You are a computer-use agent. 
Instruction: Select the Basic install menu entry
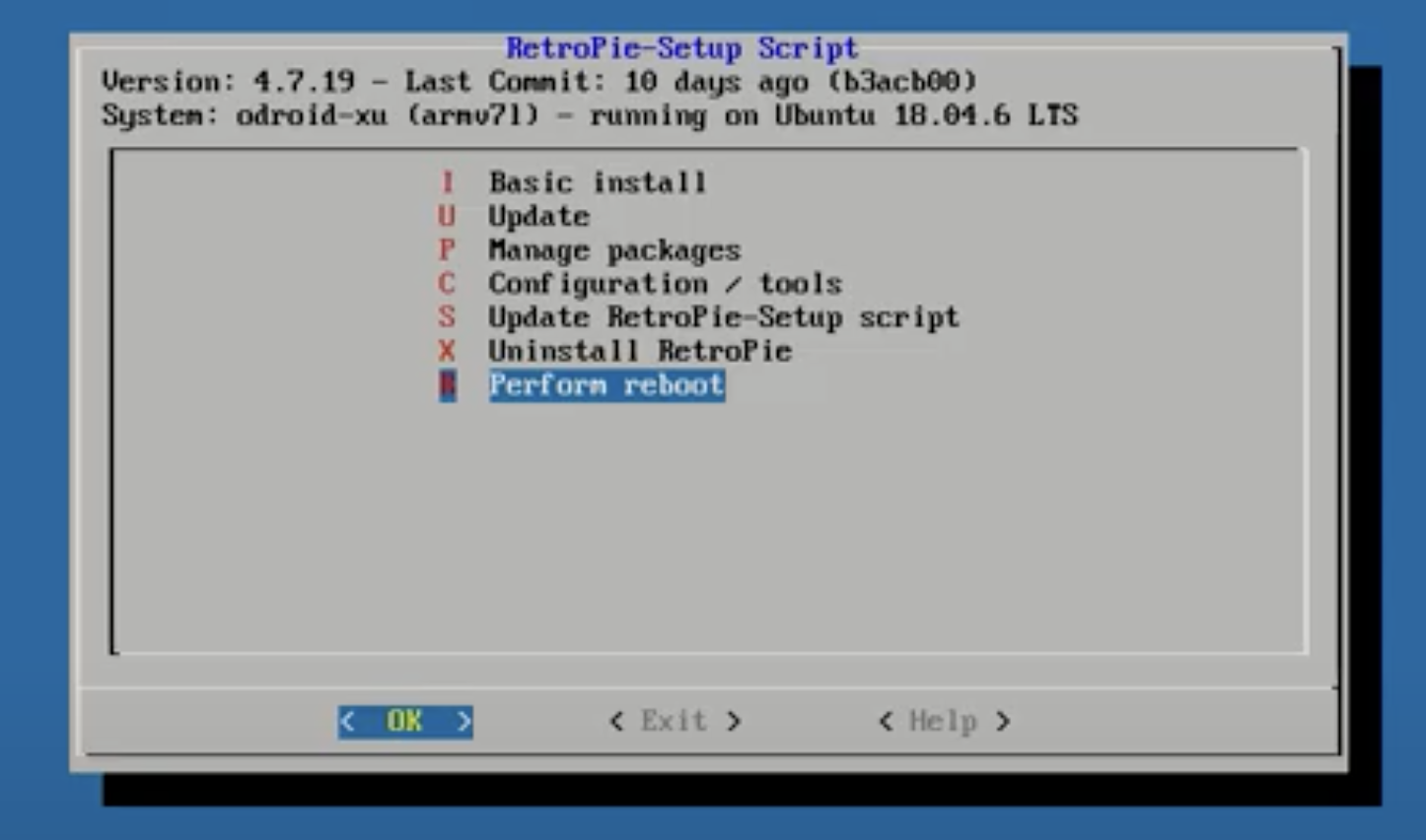[x=598, y=182]
